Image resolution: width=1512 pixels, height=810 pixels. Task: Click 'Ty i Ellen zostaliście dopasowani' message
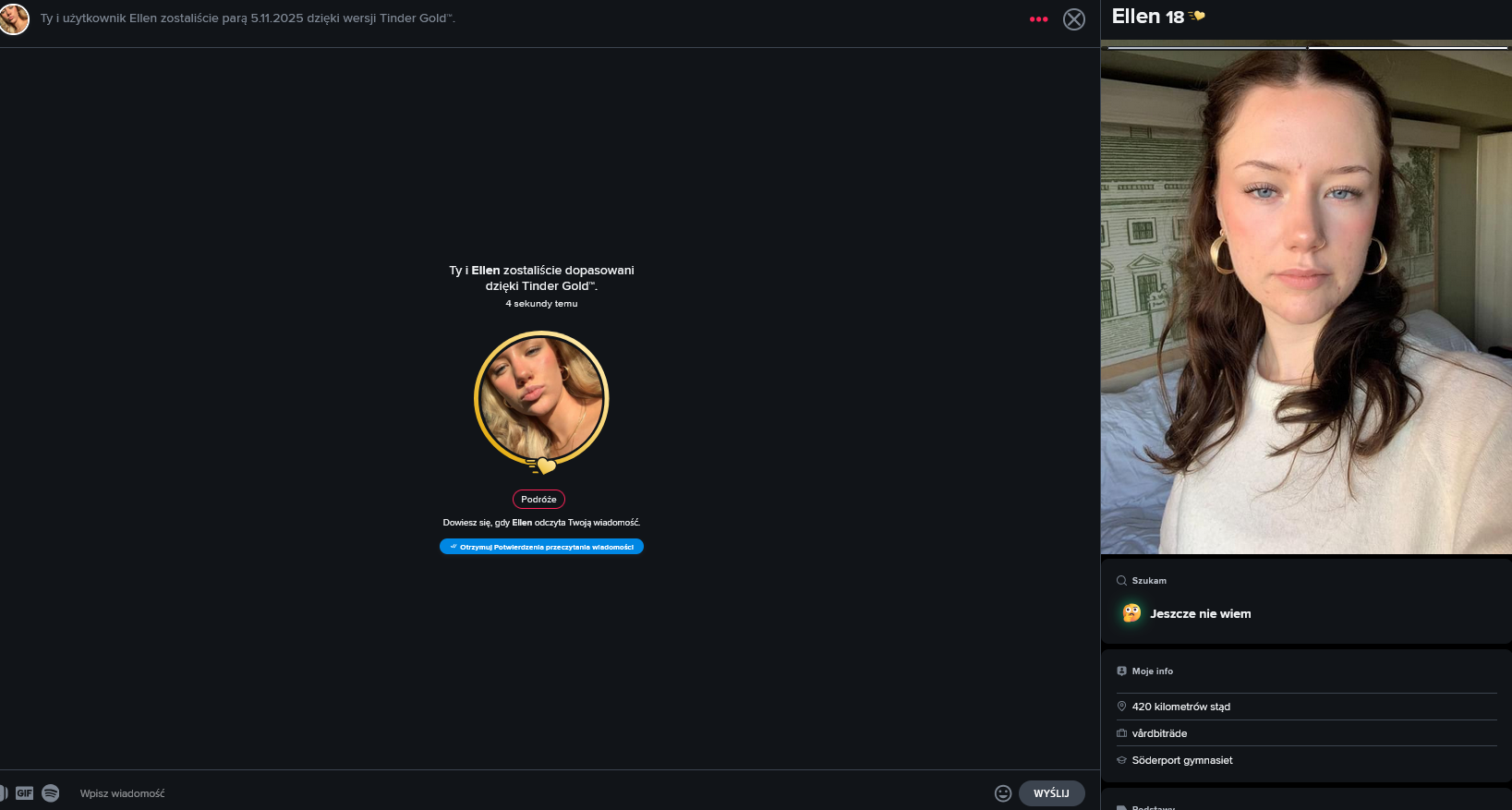(x=541, y=278)
